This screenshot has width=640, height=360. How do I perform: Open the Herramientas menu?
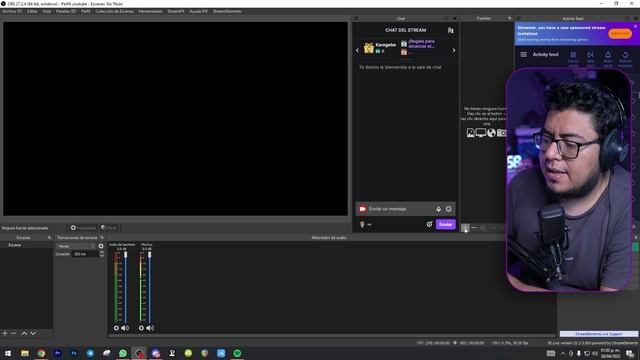(150, 11)
